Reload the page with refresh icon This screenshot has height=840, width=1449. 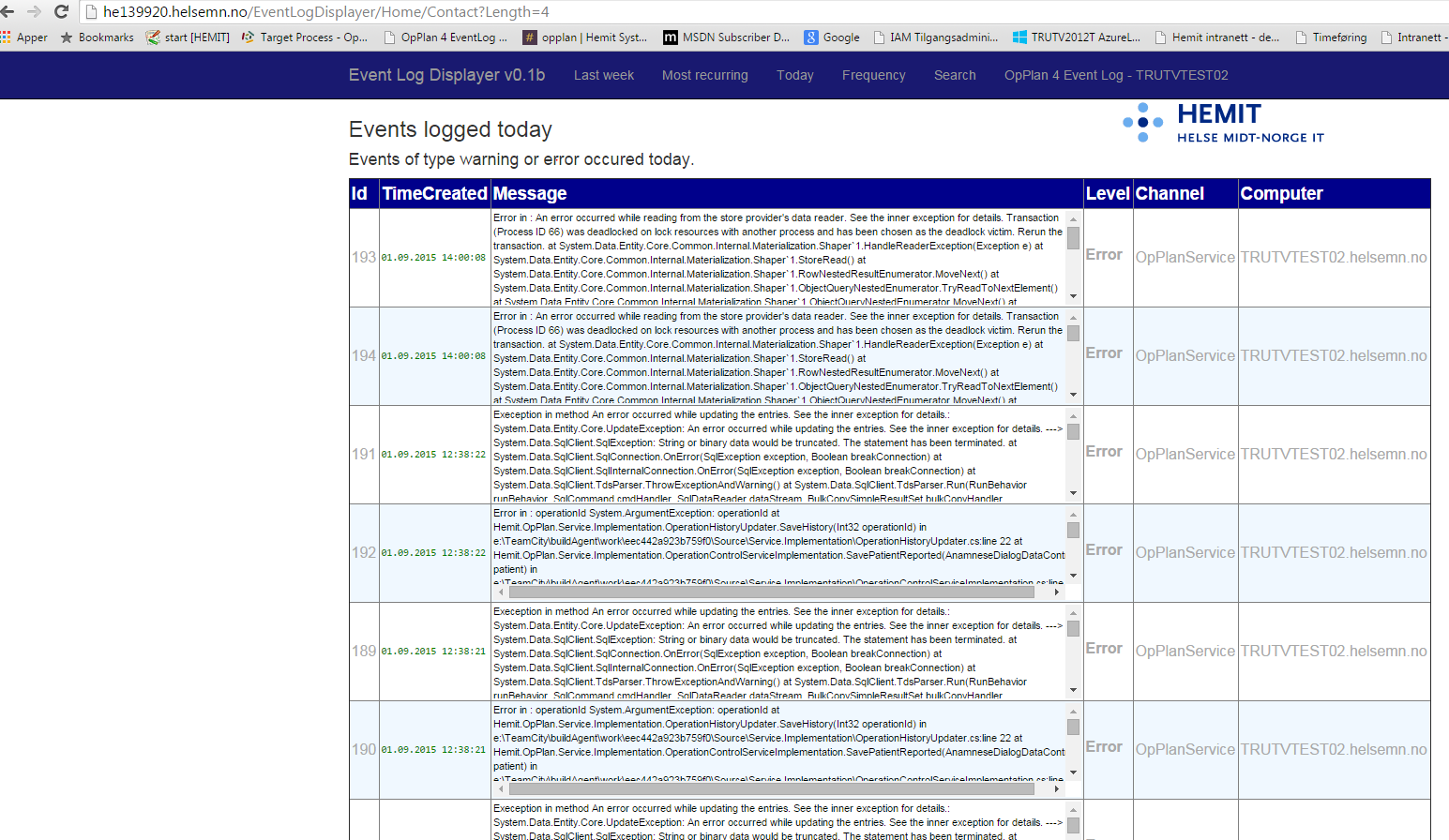(62, 11)
